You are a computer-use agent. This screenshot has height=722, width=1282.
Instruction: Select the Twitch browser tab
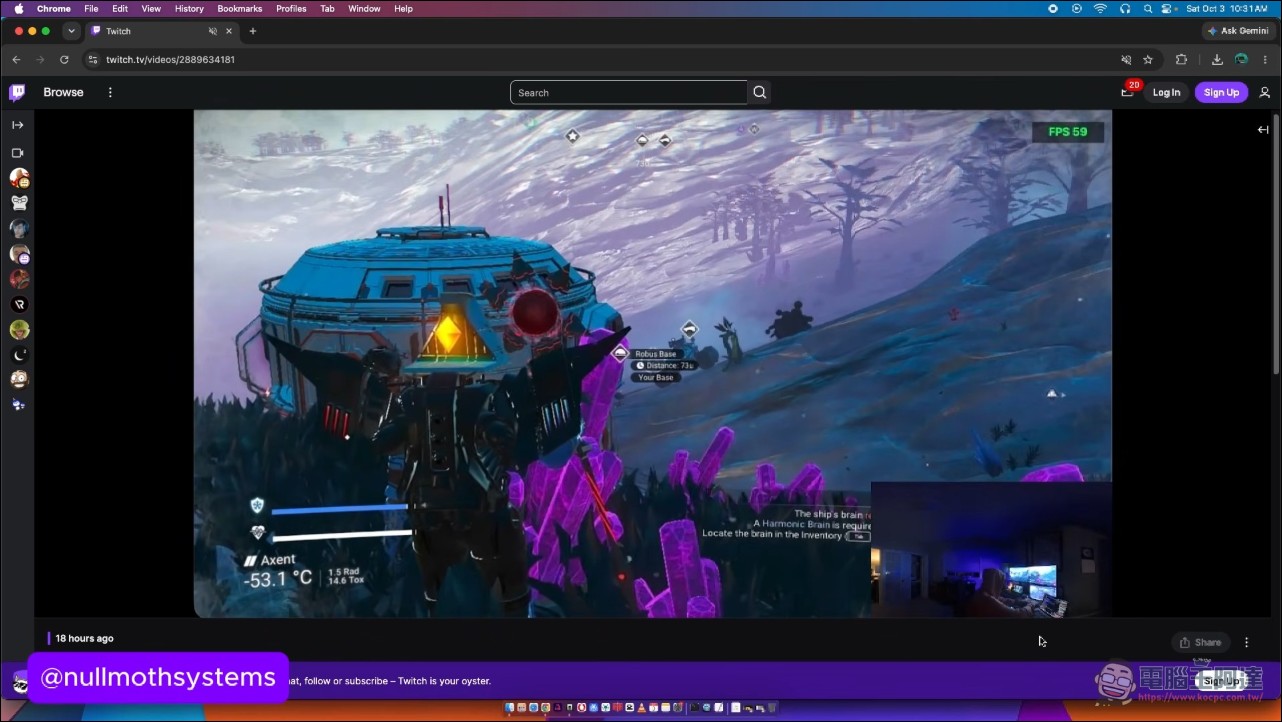click(163, 31)
